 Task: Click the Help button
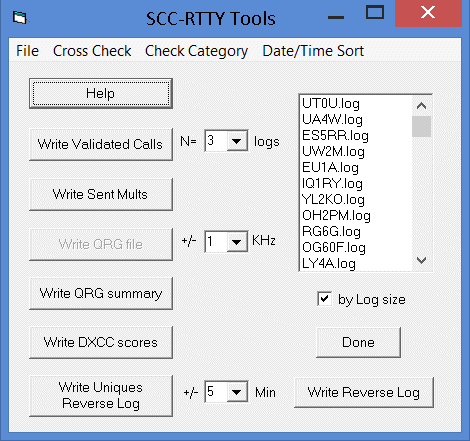[101, 93]
